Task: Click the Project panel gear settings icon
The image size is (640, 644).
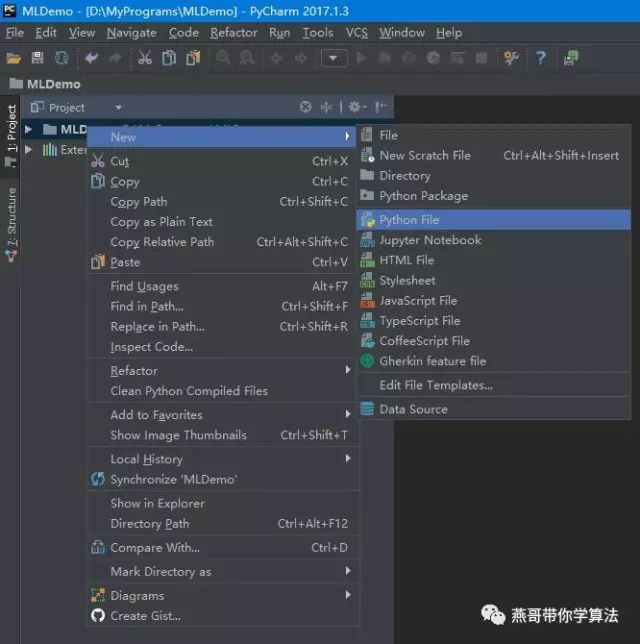Action: pos(357,107)
